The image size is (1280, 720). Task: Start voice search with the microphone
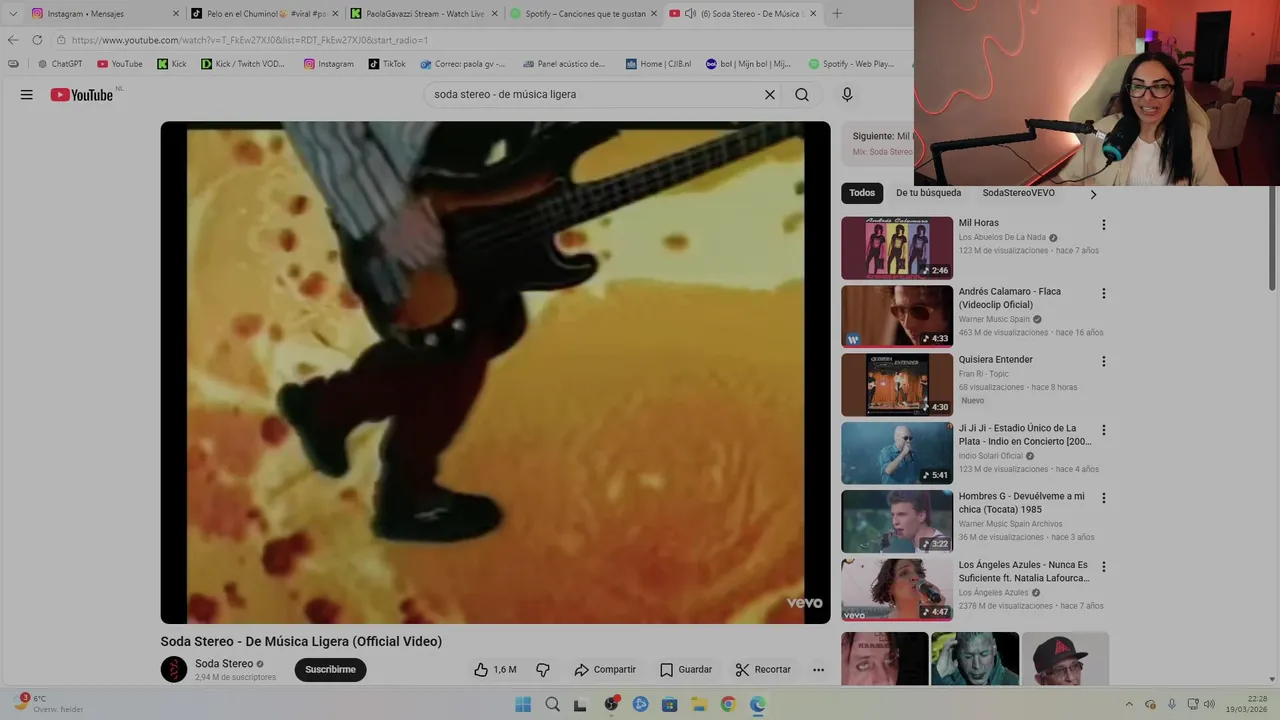[x=847, y=95]
